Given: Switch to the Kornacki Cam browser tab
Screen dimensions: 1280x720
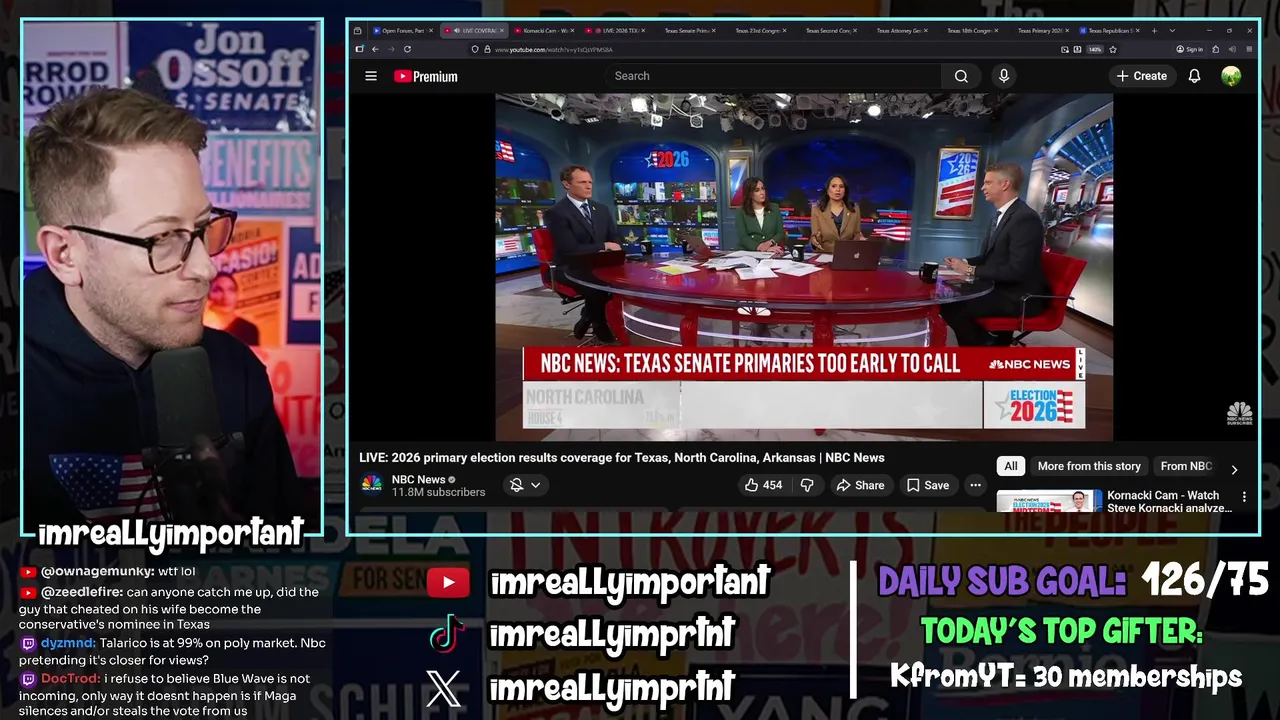Looking at the screenshot, I should [x=545, y=31].
